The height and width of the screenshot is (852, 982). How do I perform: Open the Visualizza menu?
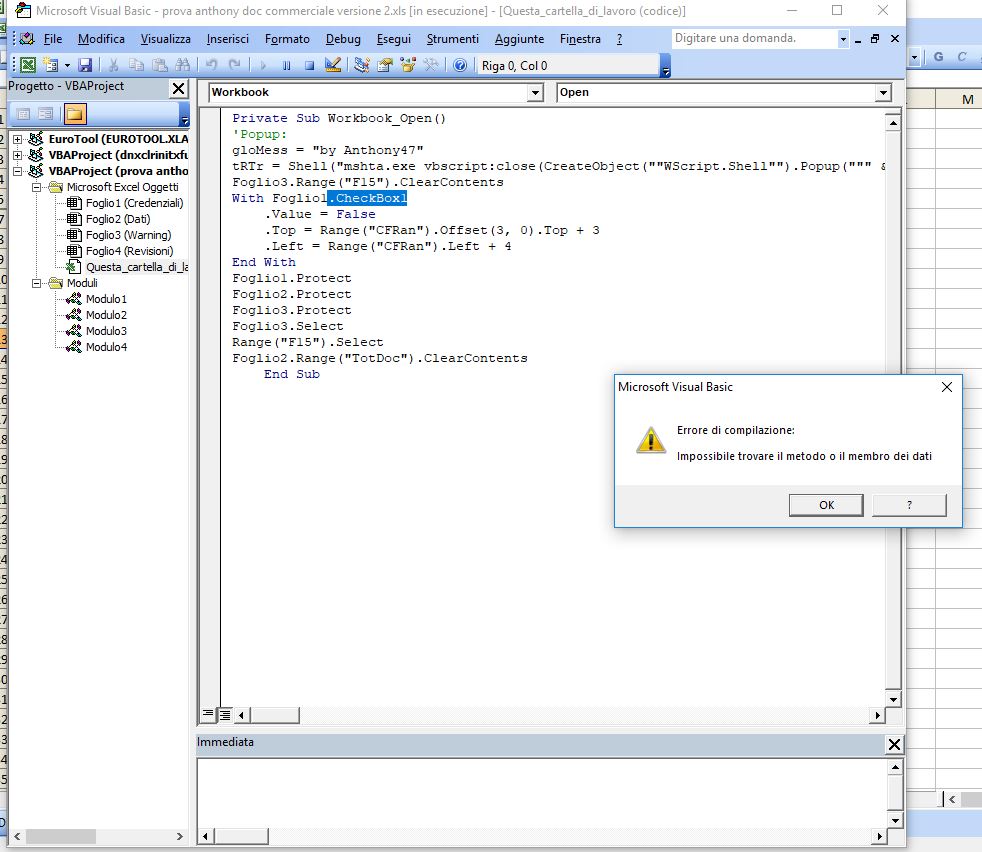(x=165, y=39)
